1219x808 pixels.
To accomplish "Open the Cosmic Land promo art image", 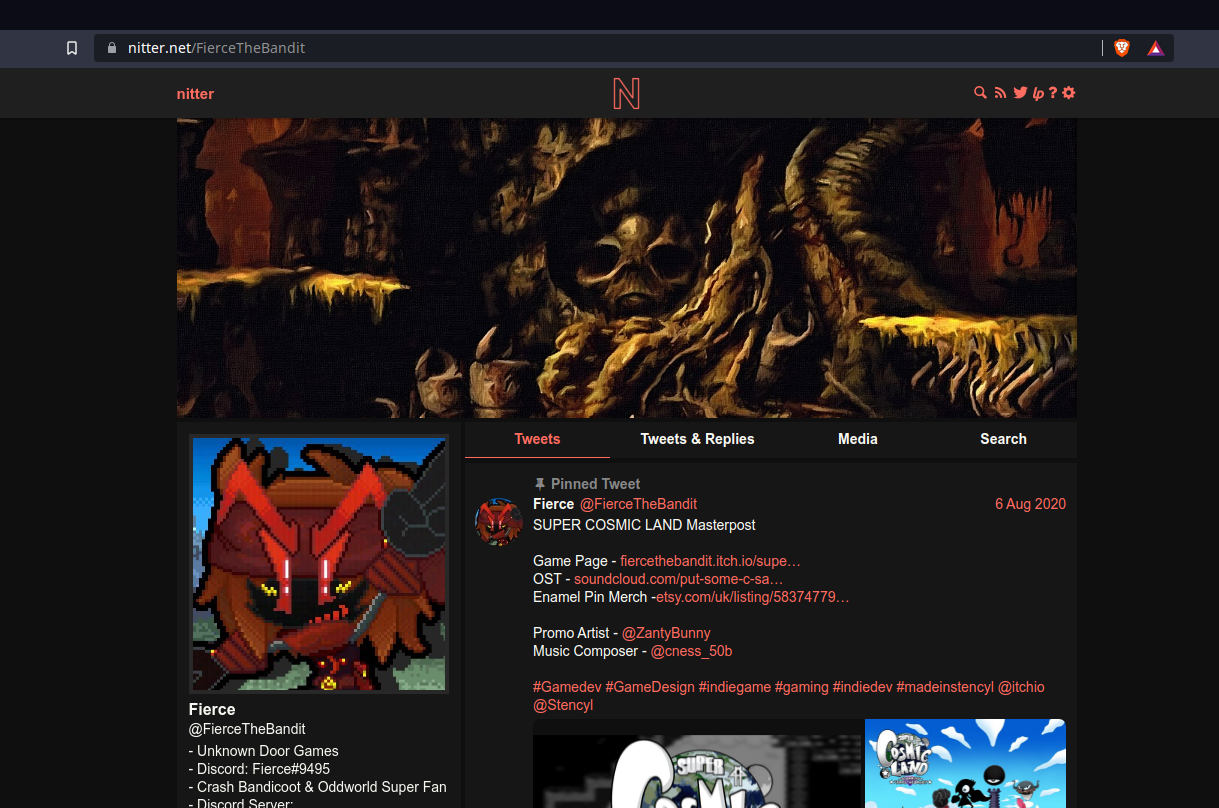I will coord(965,763).
